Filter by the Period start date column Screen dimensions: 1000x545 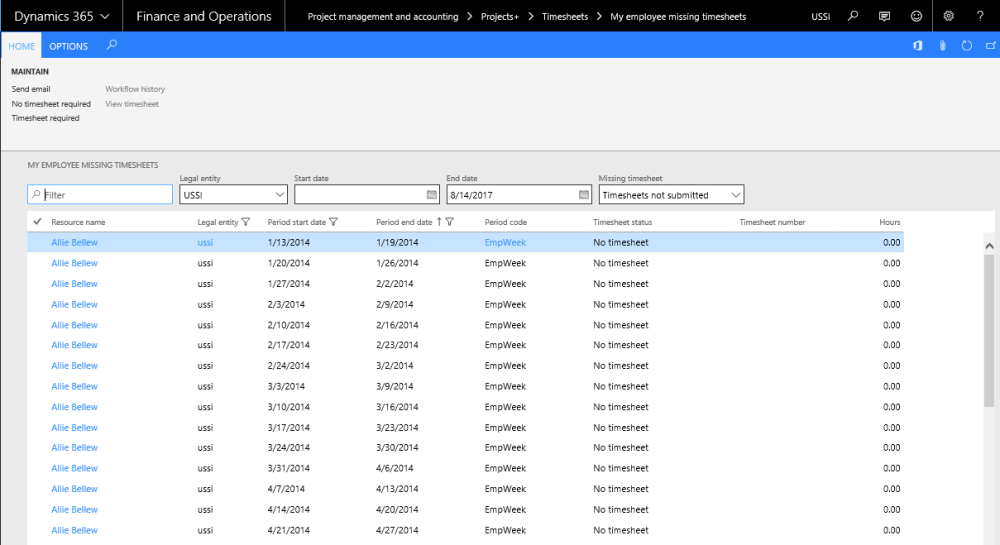click(x=334, y=222)
